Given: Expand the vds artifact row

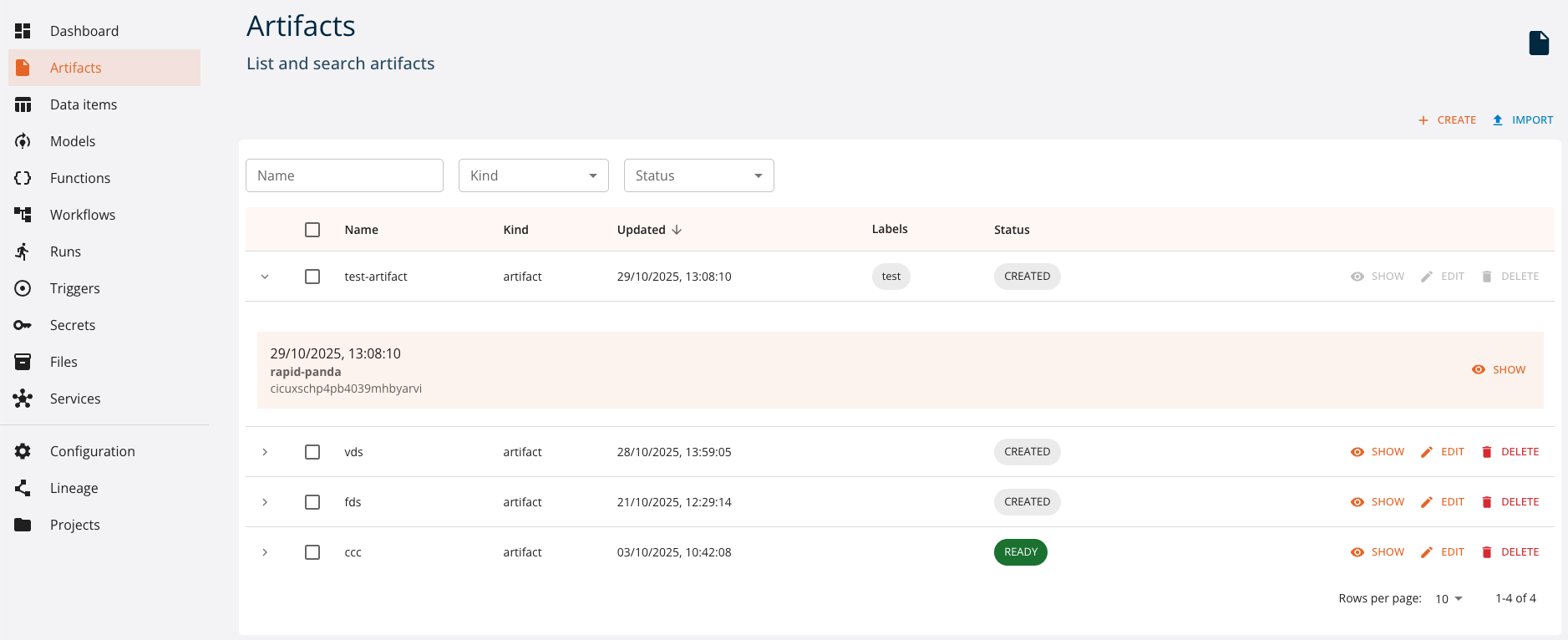Looking at the screenshot, I should [x=265, y=452].
